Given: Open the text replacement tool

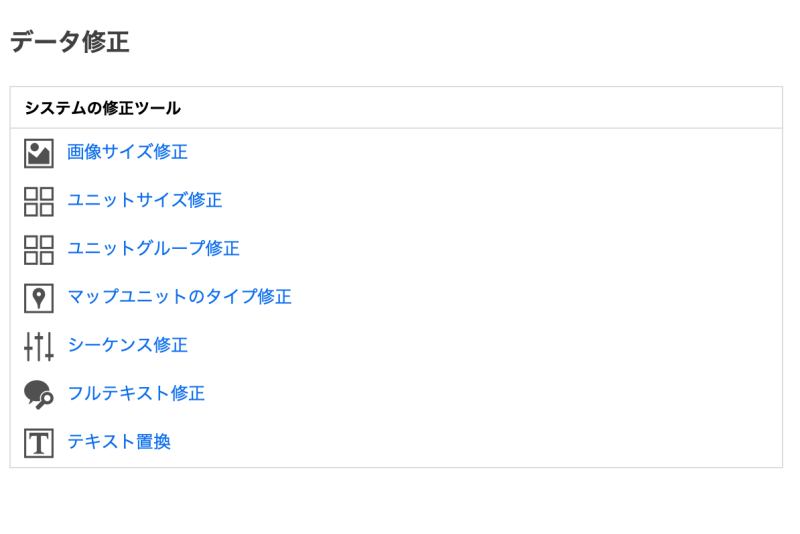Looking at the screenshot, I should tap(119, 441).
